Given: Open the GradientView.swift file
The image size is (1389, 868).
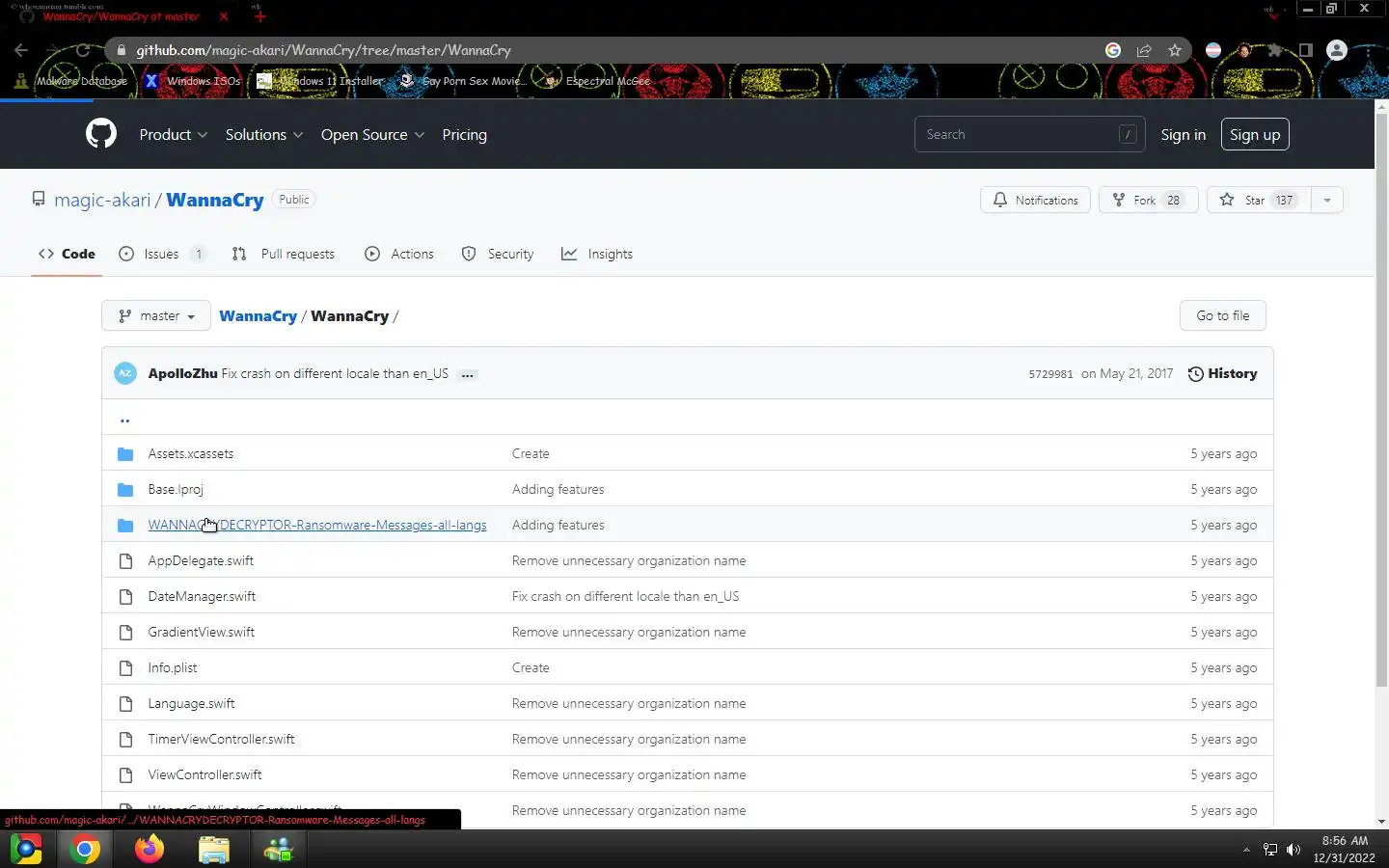Looking at the screenshot, I should 201,632.
